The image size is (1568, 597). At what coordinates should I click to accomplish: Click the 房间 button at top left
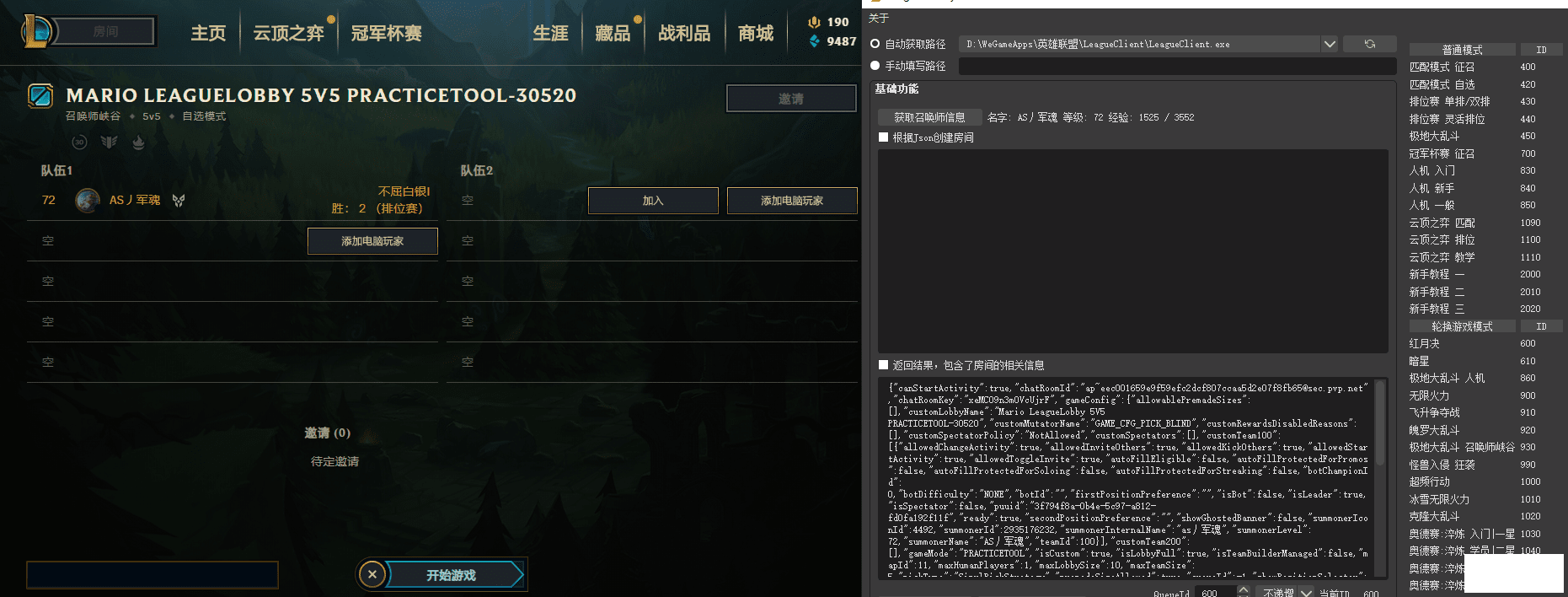(x=105, y=32)
